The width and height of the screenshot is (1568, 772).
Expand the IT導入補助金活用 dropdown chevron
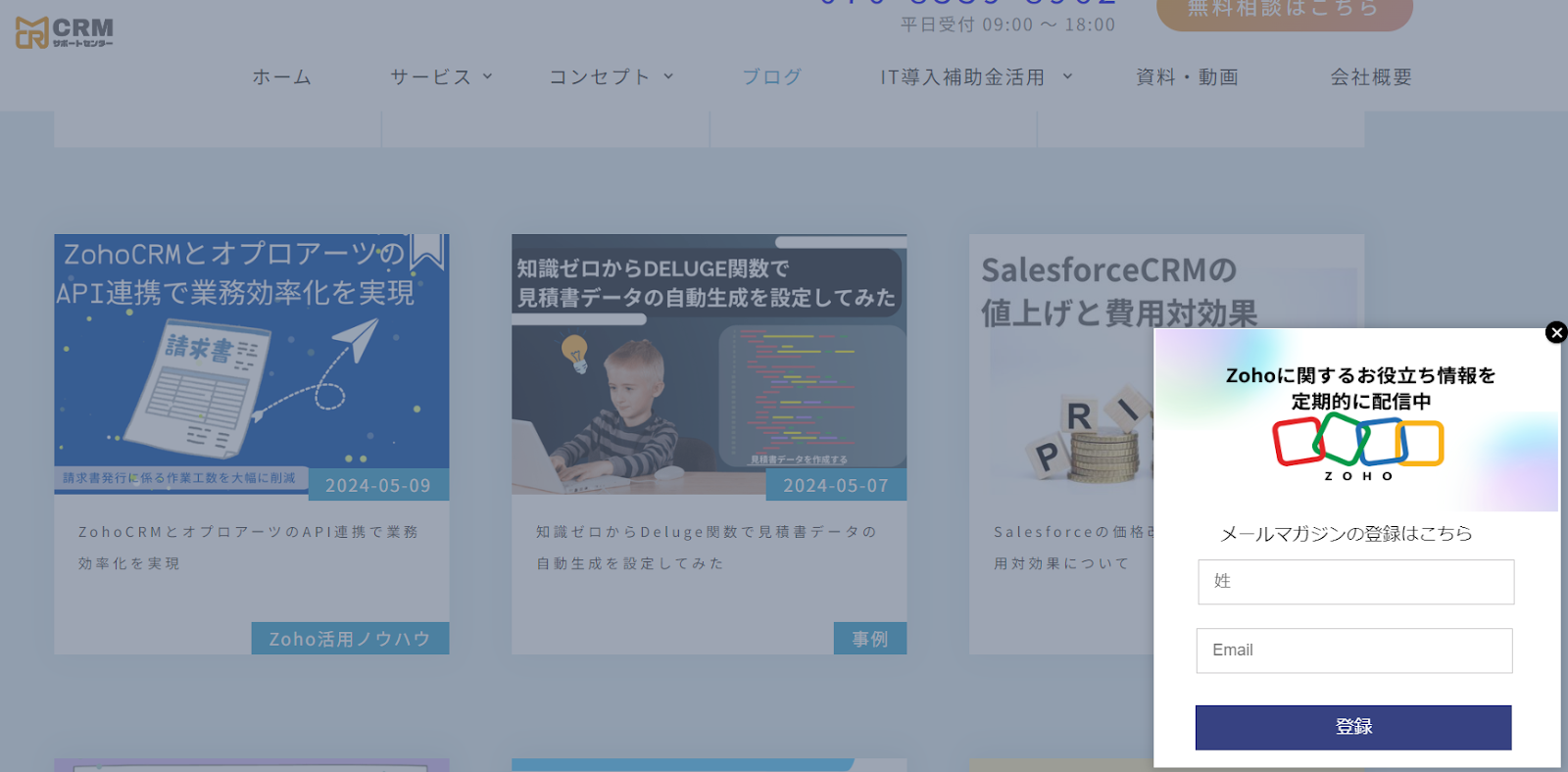click(1067, 75)
